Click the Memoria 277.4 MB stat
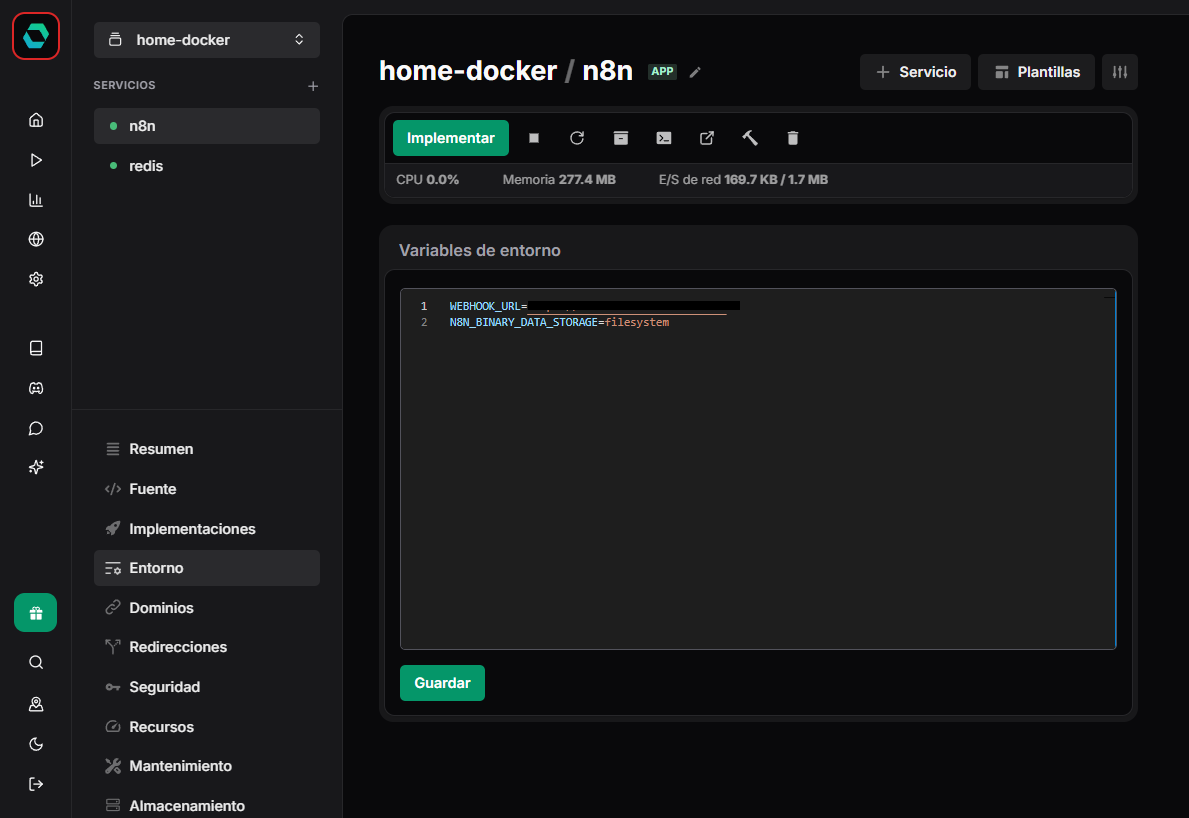 [x=559, y=180]
